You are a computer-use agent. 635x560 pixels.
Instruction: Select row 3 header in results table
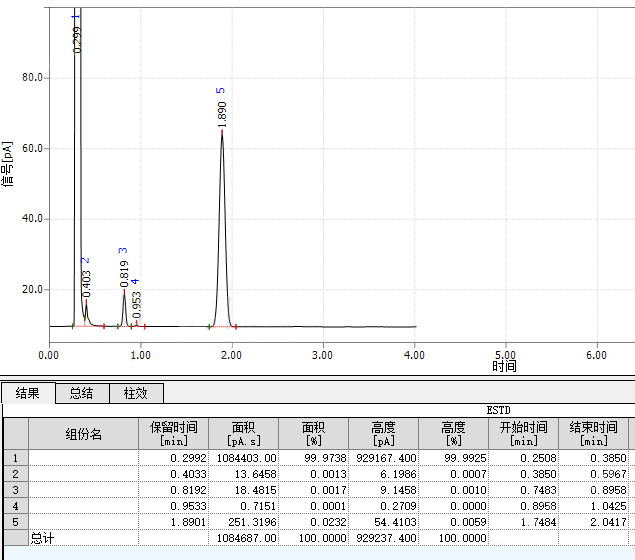(14, 490)
